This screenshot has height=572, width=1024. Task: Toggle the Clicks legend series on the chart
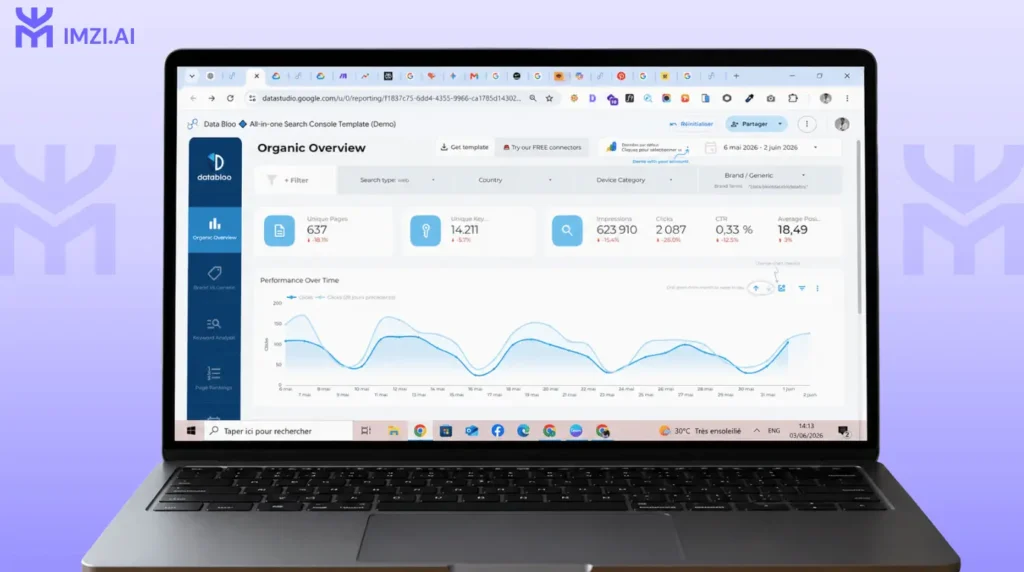[x=300, y=297]
